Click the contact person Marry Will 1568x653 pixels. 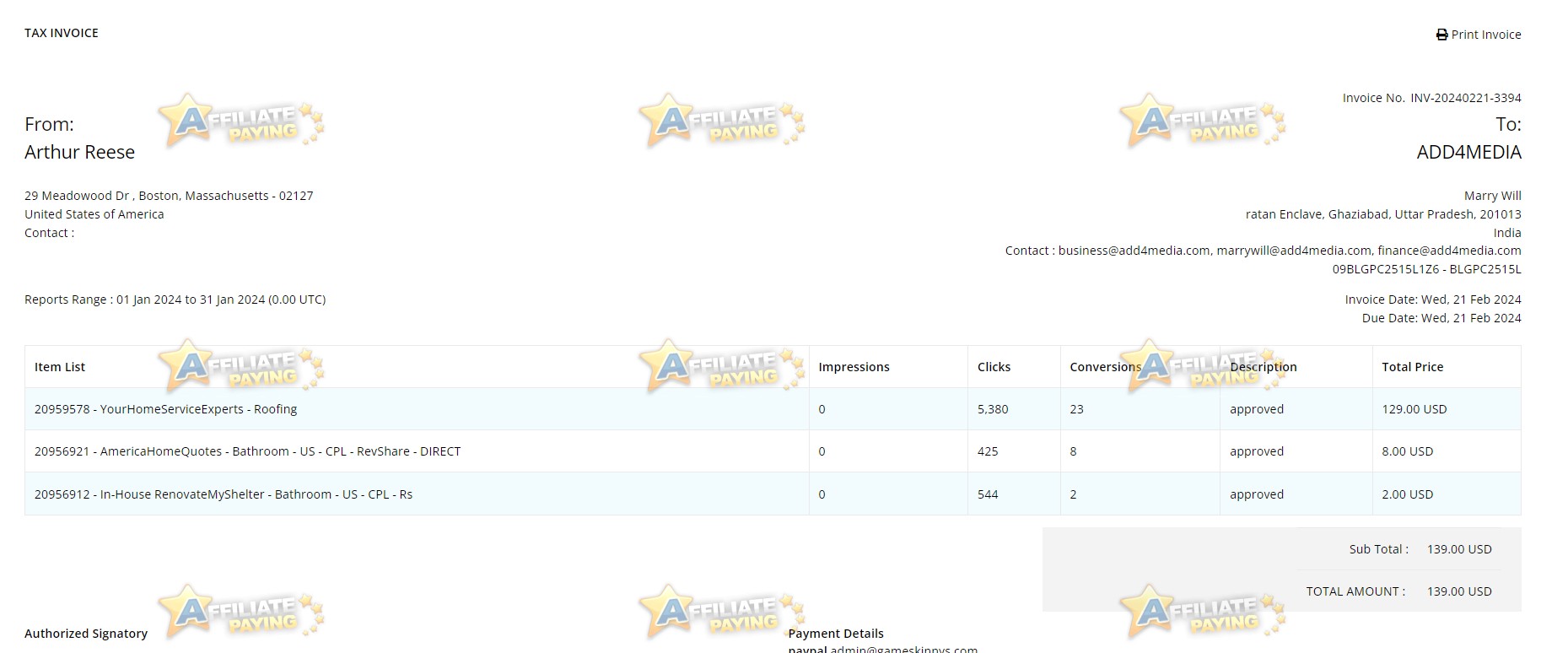tap(1492, 196)
